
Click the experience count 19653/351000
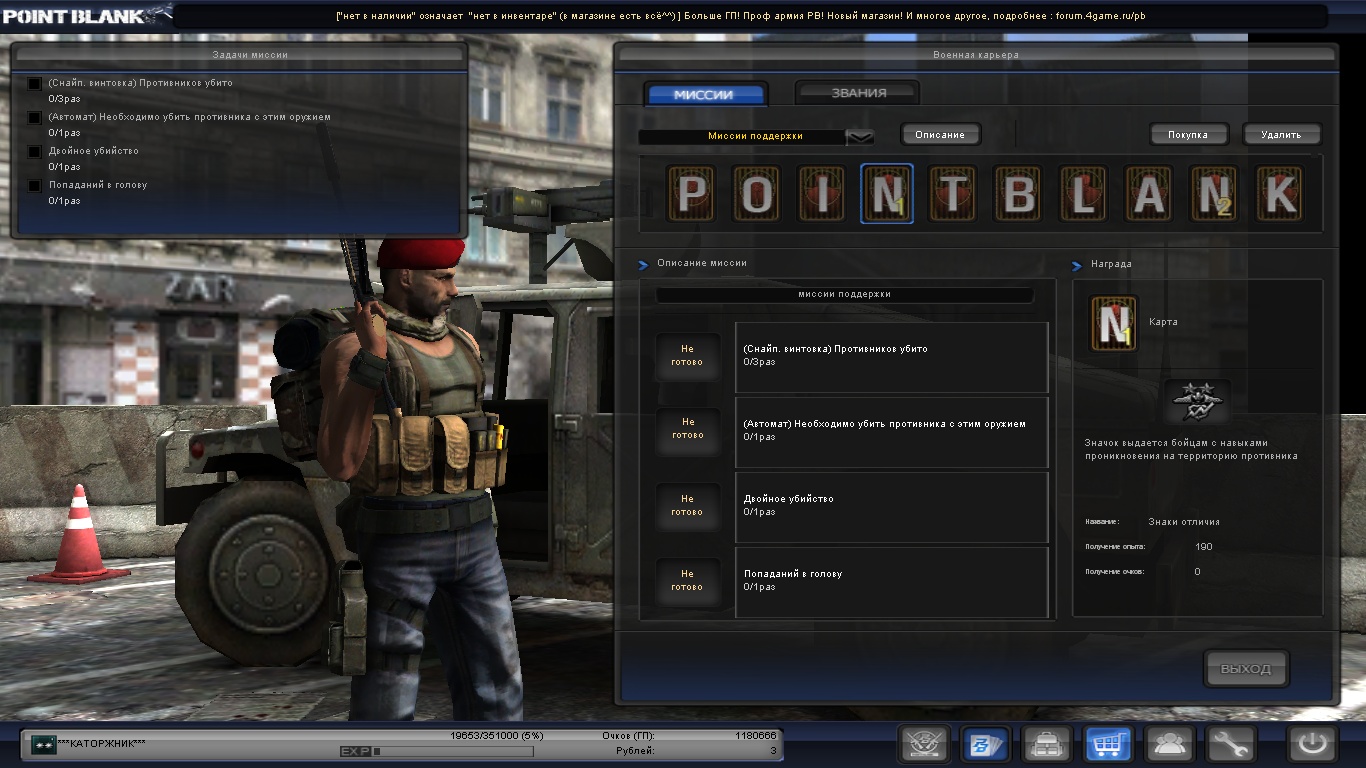coord(497,736)
